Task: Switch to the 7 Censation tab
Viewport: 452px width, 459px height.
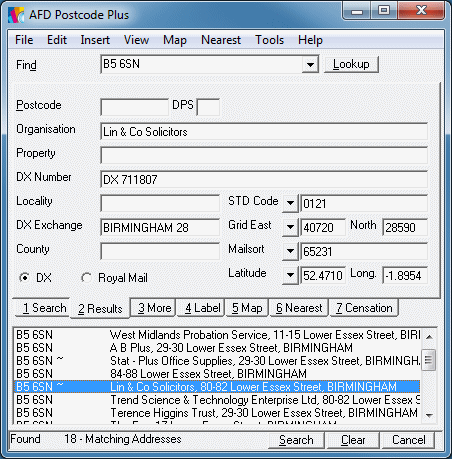Action: click(364, 308)
